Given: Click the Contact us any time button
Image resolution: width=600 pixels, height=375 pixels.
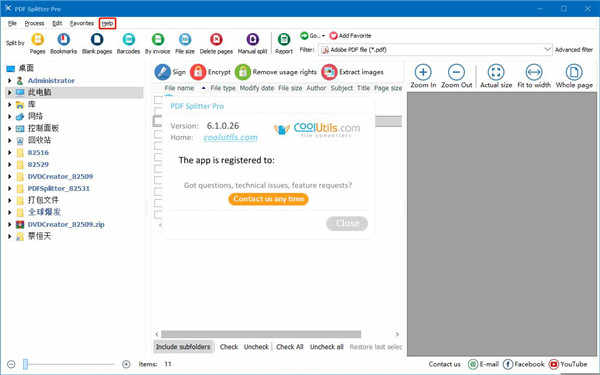Looking at the screenshot, I should coord(268,199).
